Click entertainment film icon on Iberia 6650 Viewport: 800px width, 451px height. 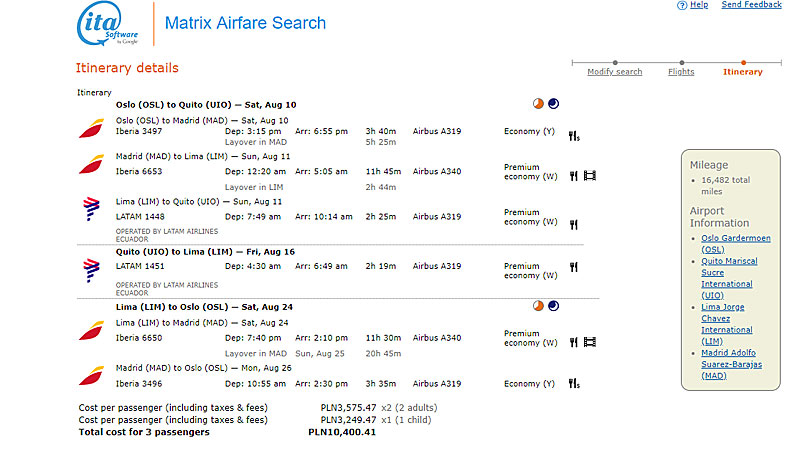click(590, 342)
